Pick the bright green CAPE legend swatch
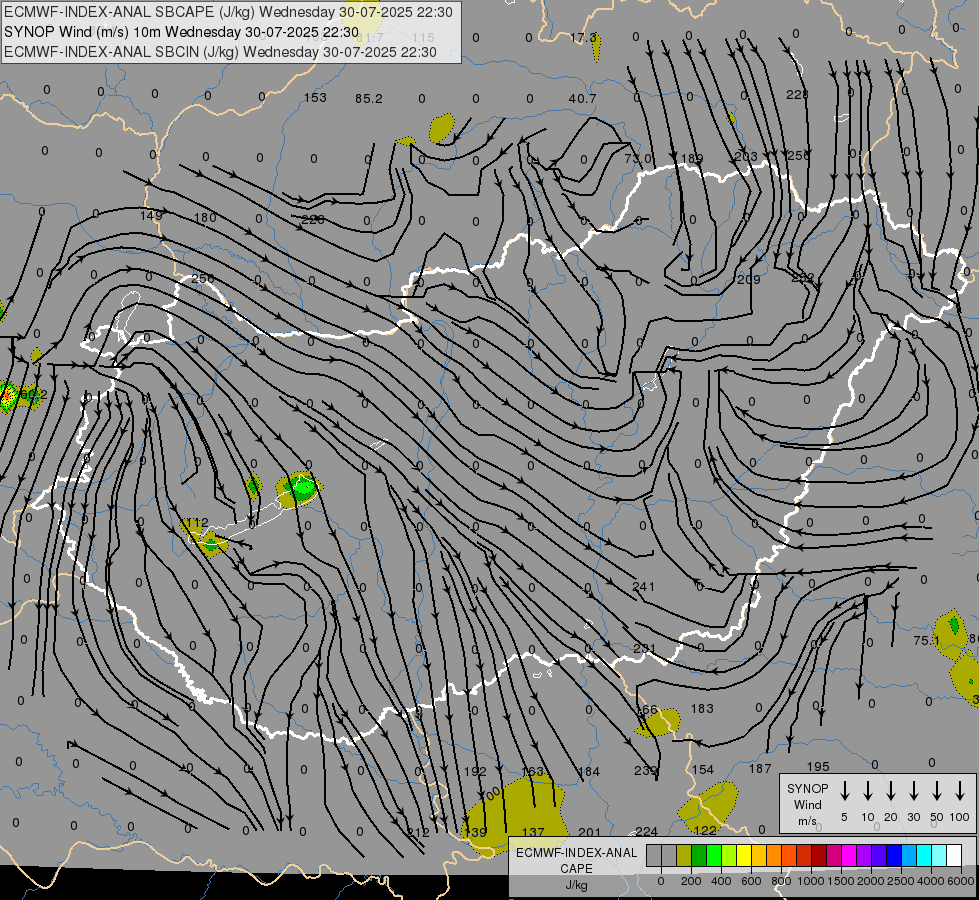 click(x=714, y=856)
